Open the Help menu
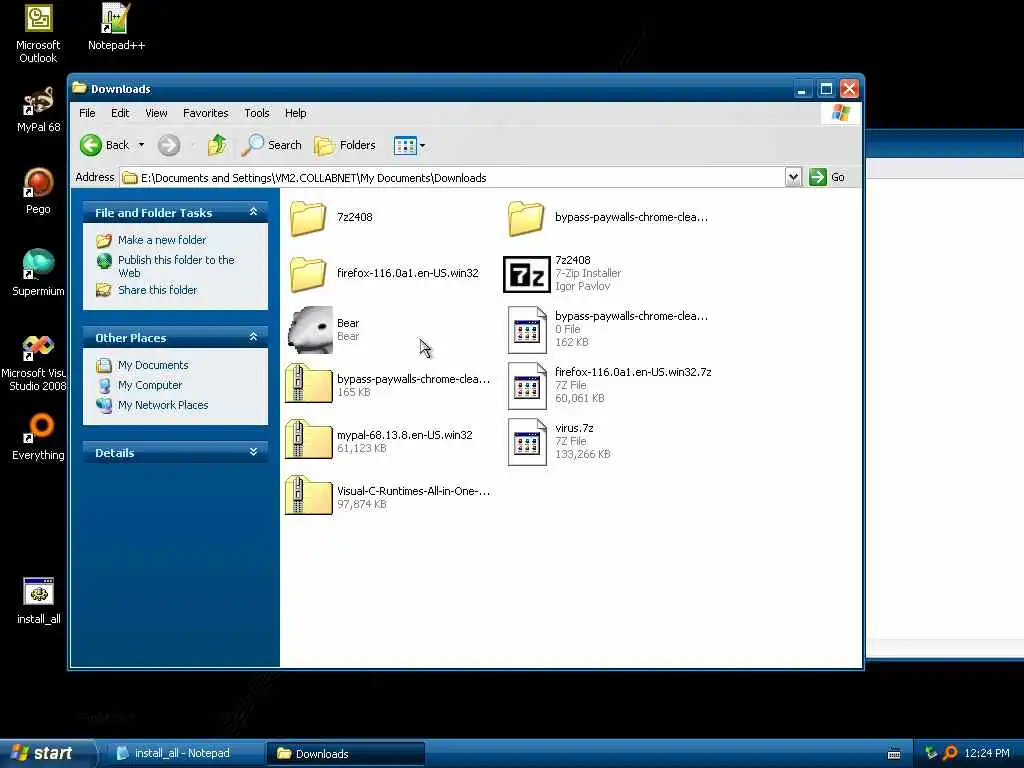The image size is (1024, 768). 295,113
